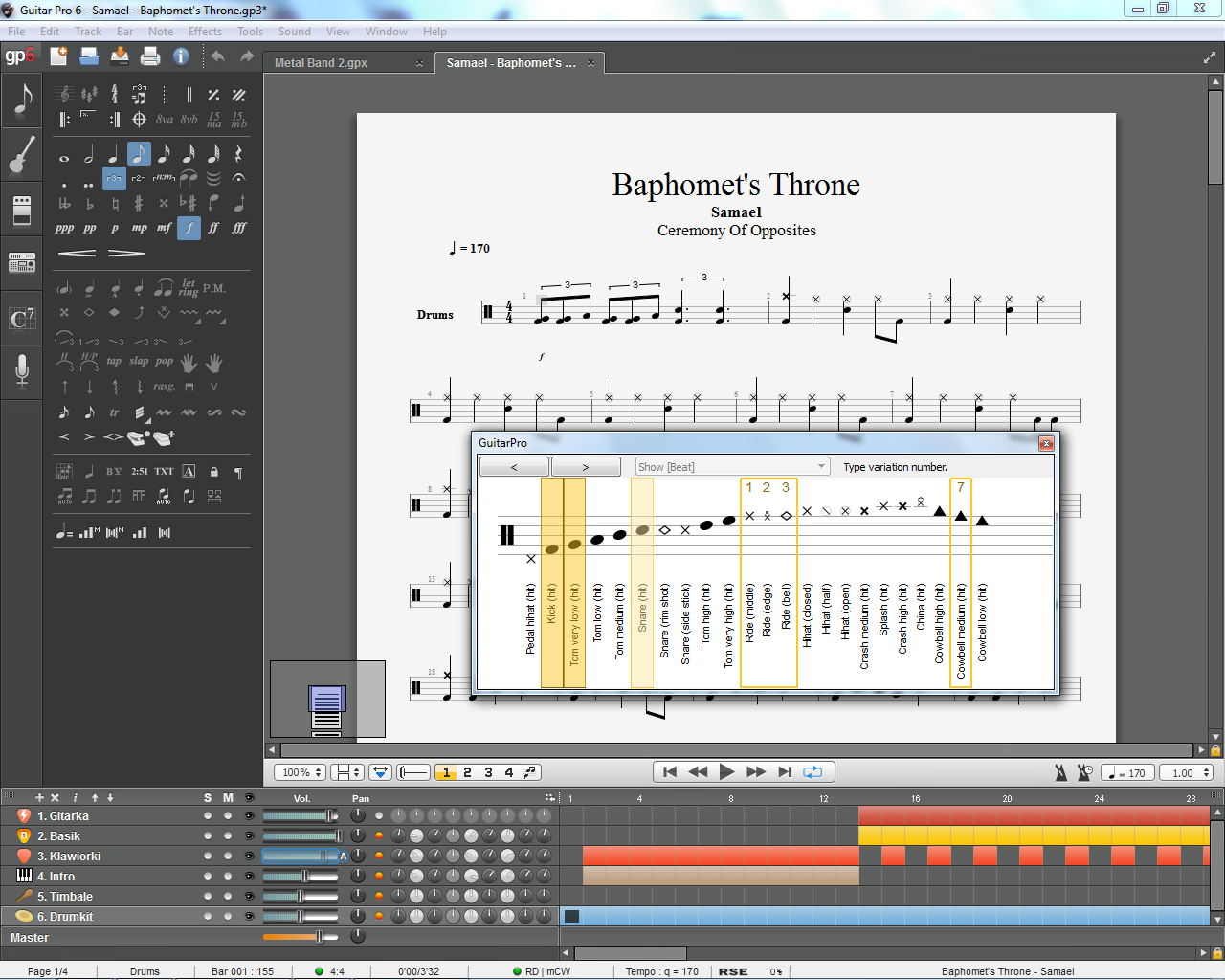Toggle loop playback button

point(813,772)
